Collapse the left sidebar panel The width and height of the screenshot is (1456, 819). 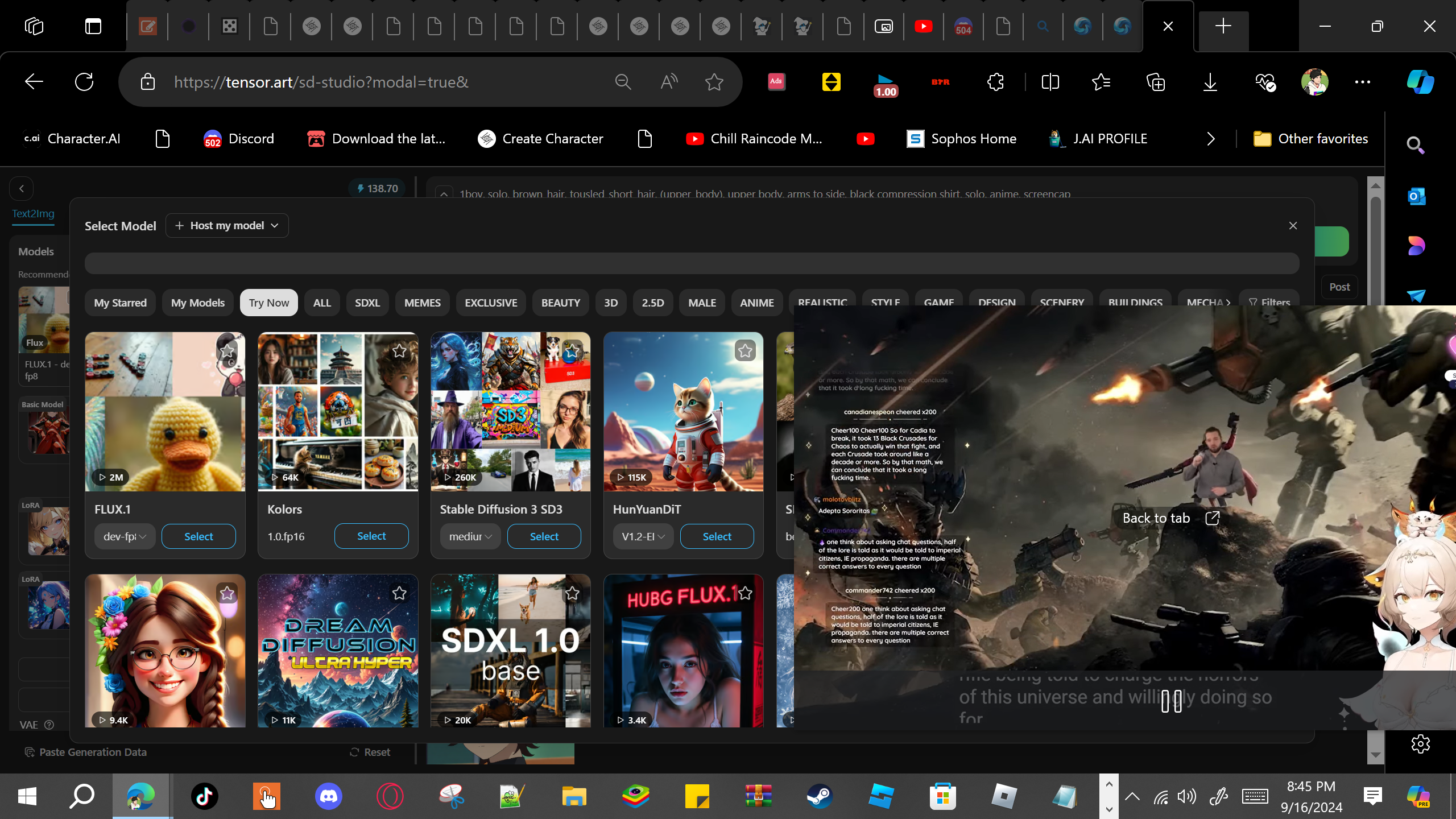point(22,188)
